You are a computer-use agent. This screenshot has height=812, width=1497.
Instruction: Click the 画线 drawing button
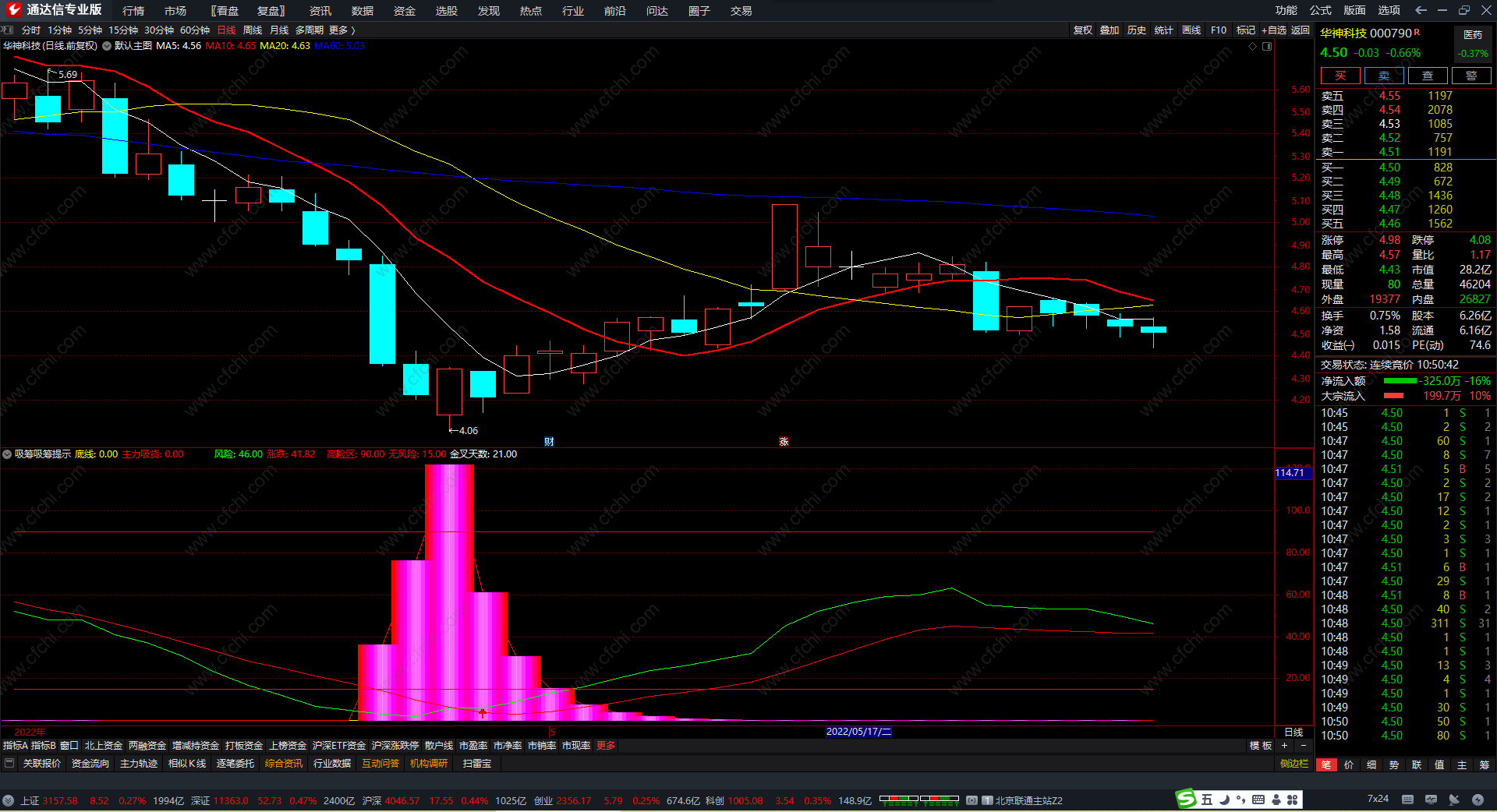[x=1191, y=30]
